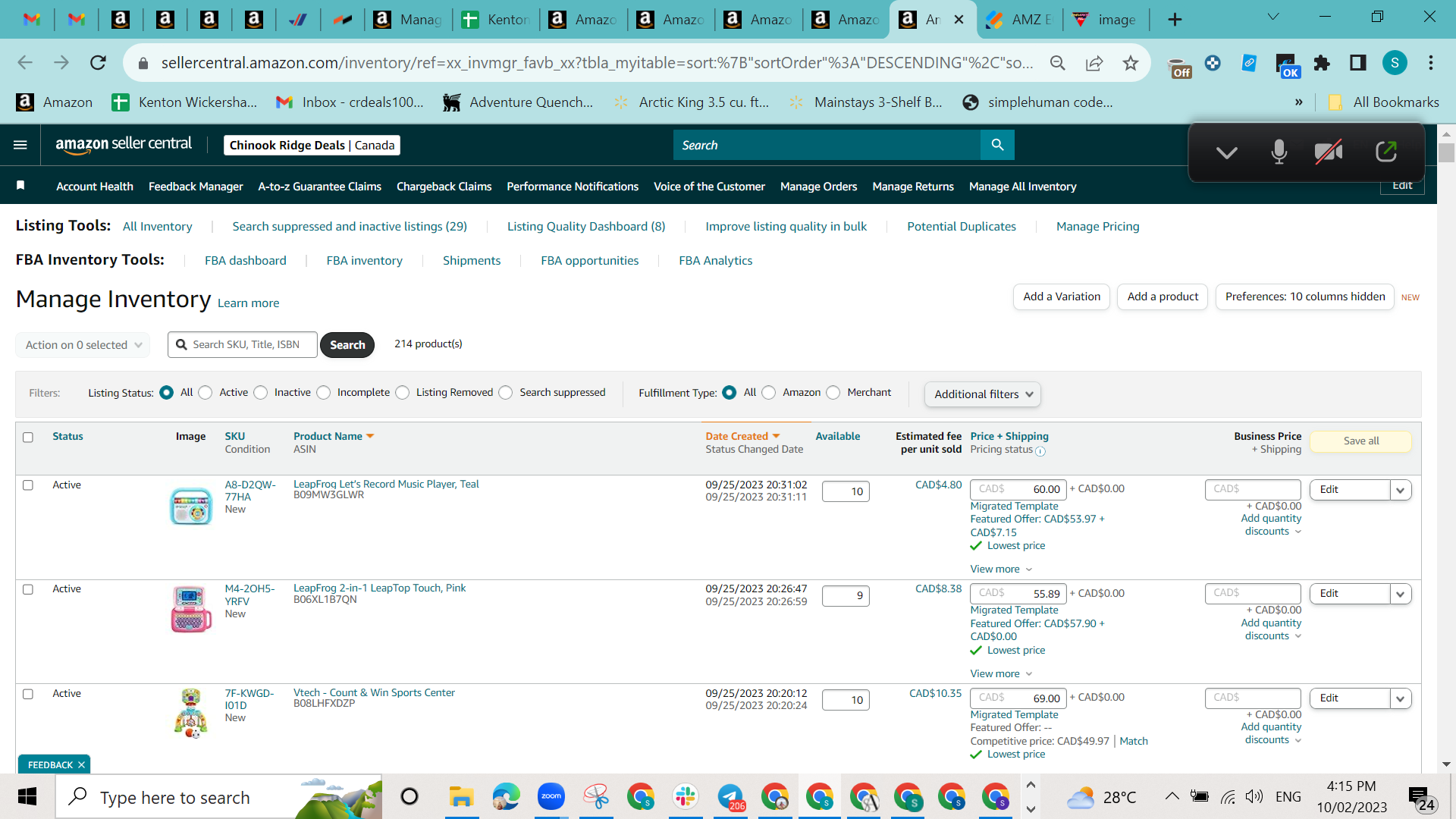Image resolution: width=1456 pixels, height=819 pixels.
Task: Choose Merchant fulfillment type radio
Action: click(x=833, y=393)
